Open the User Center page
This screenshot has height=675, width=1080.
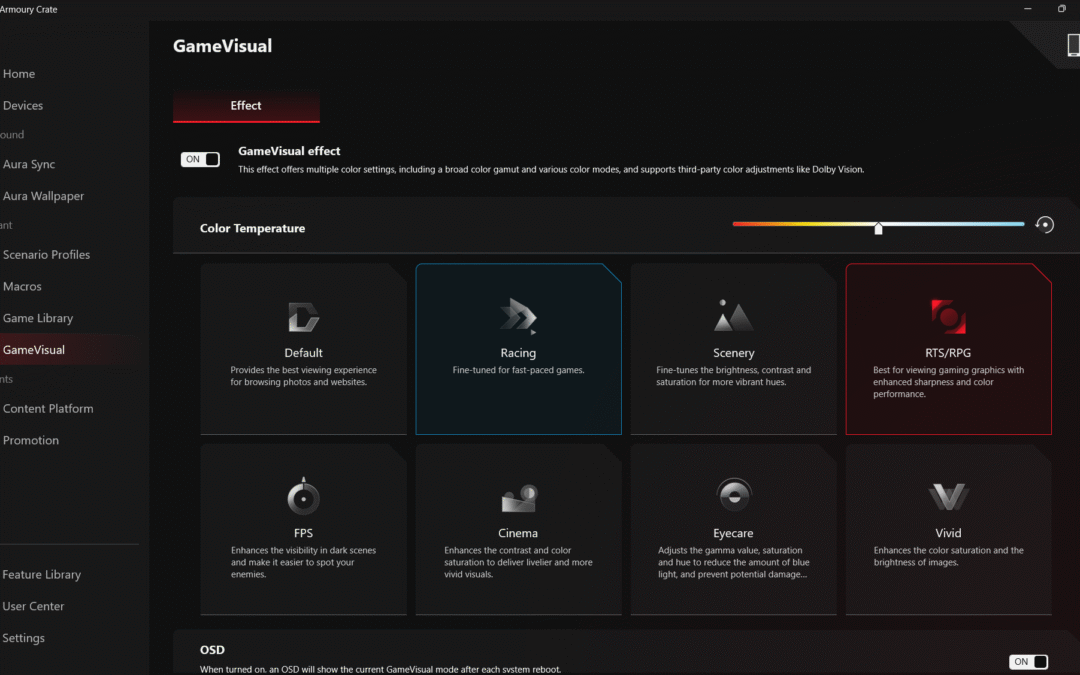pyautogui.click(x=33, y=606)
